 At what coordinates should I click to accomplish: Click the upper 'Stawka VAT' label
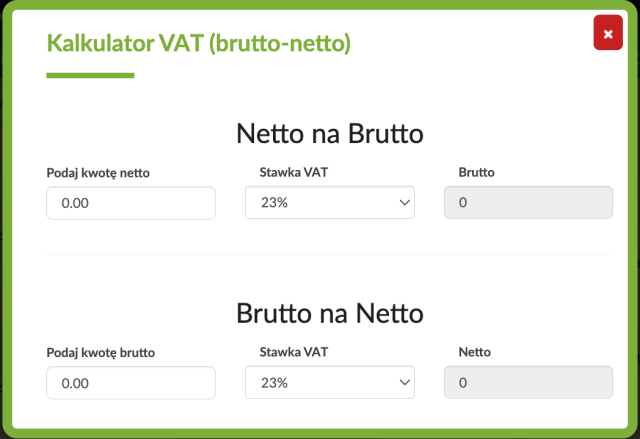point(294,172)
